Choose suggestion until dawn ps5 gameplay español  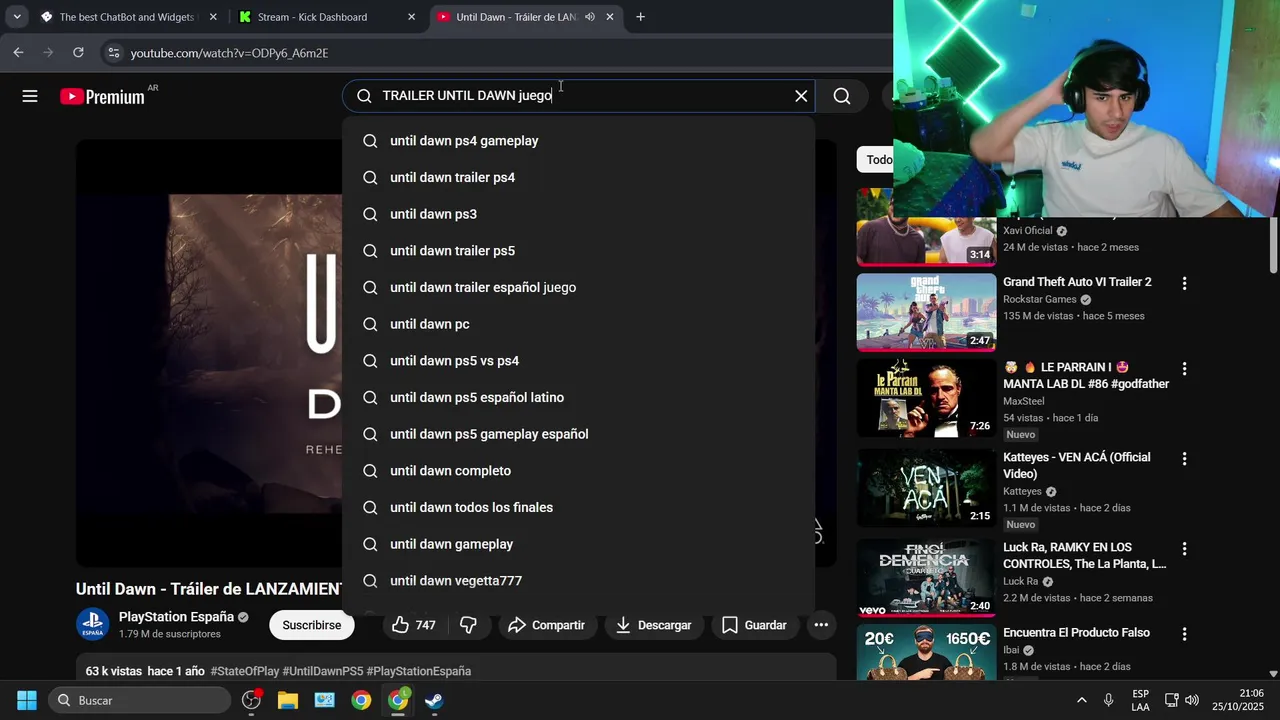[579, 434]
